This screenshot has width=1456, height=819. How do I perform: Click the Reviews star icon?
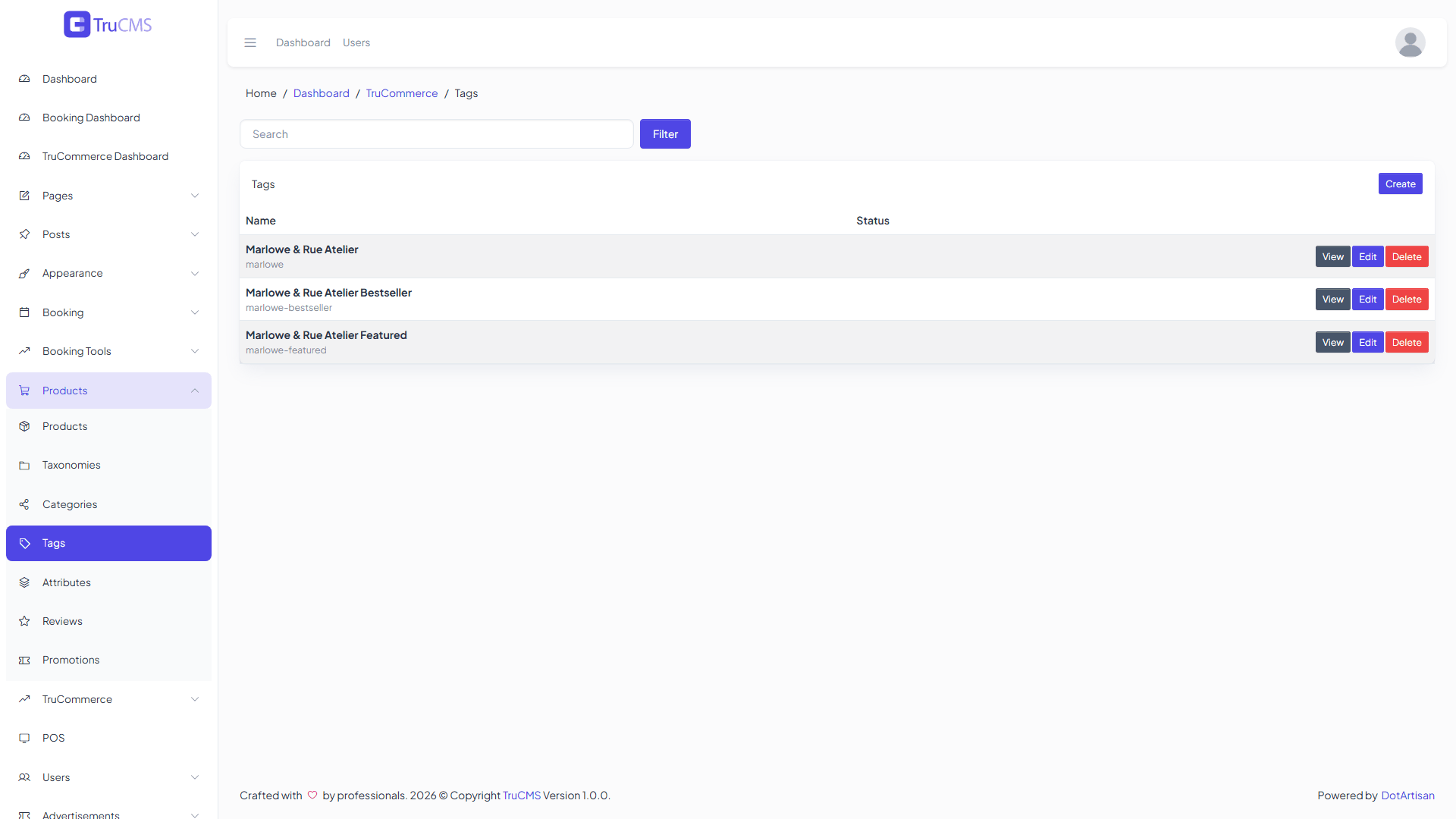pyautogui.click(x=24, y=621)
